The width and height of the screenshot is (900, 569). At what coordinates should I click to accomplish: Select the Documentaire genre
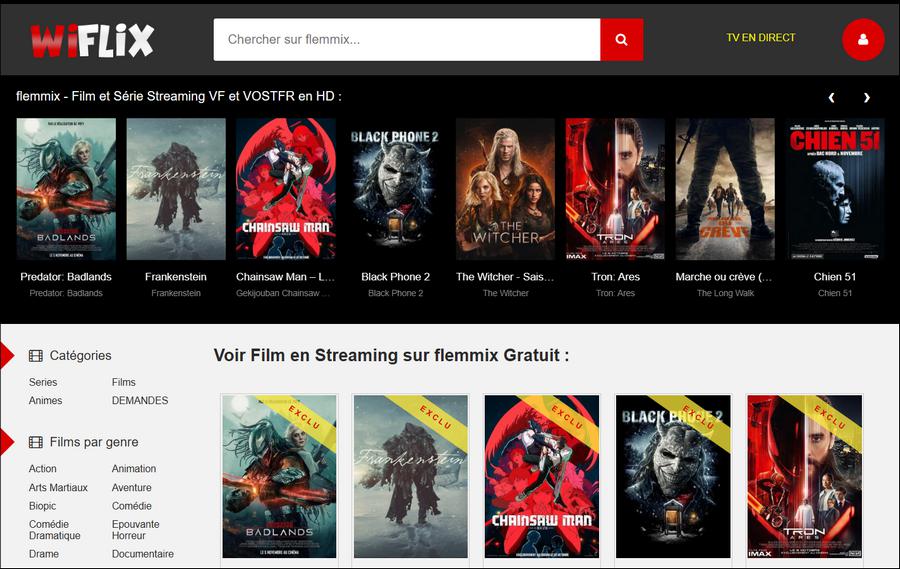coord(143,554)
